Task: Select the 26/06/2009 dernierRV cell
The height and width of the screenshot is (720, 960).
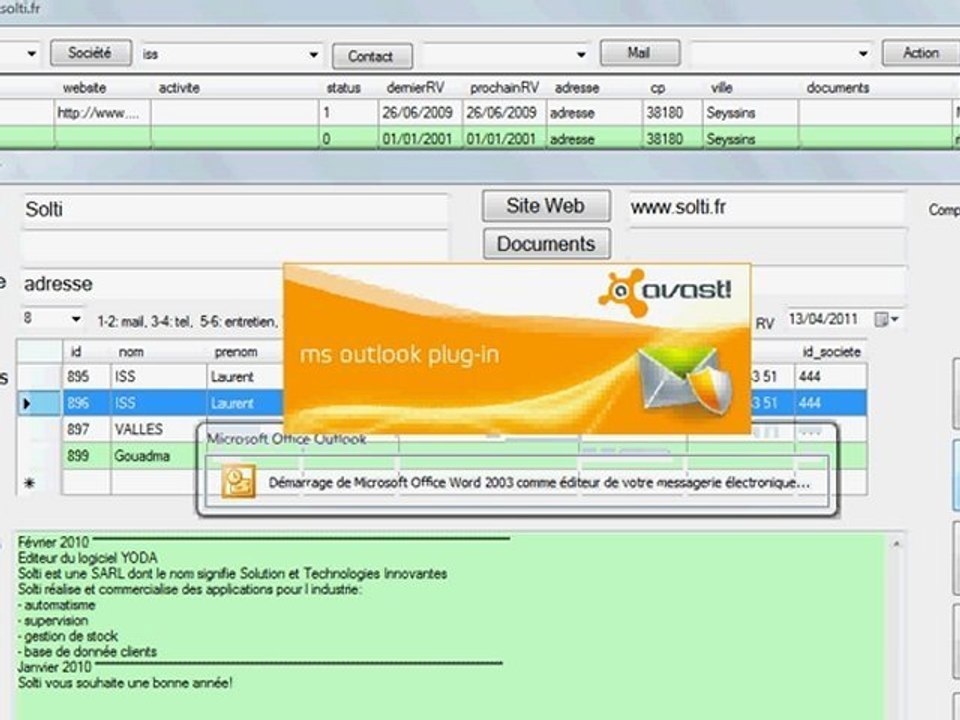Action: coord(421,113)
